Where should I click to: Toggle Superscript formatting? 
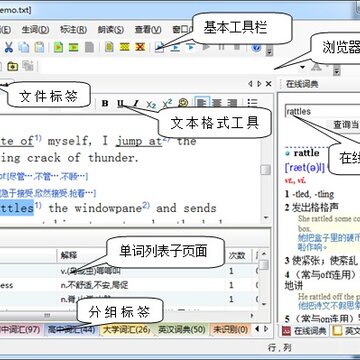(x=167, y=103)
